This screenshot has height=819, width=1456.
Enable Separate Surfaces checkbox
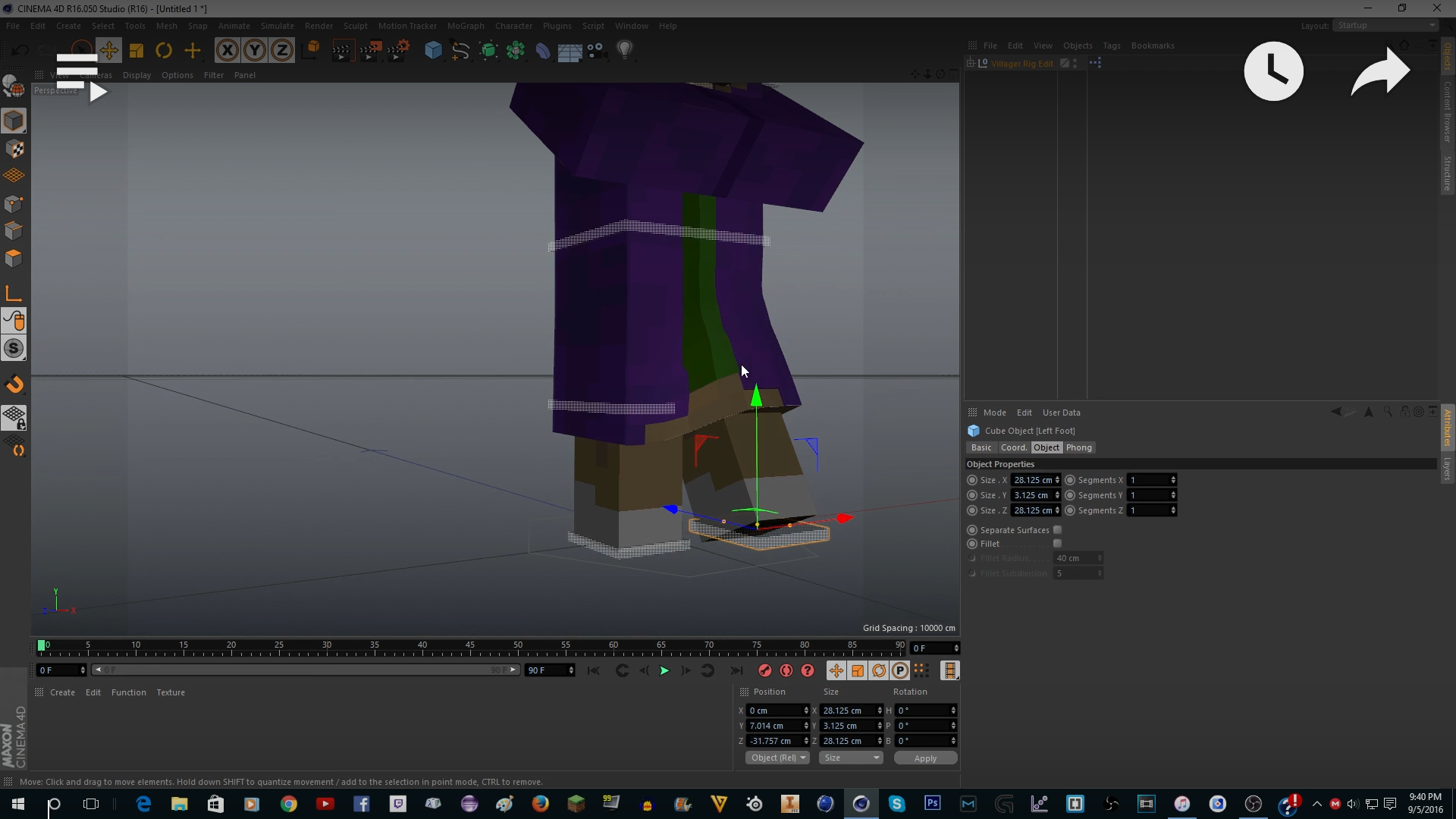1057,530
